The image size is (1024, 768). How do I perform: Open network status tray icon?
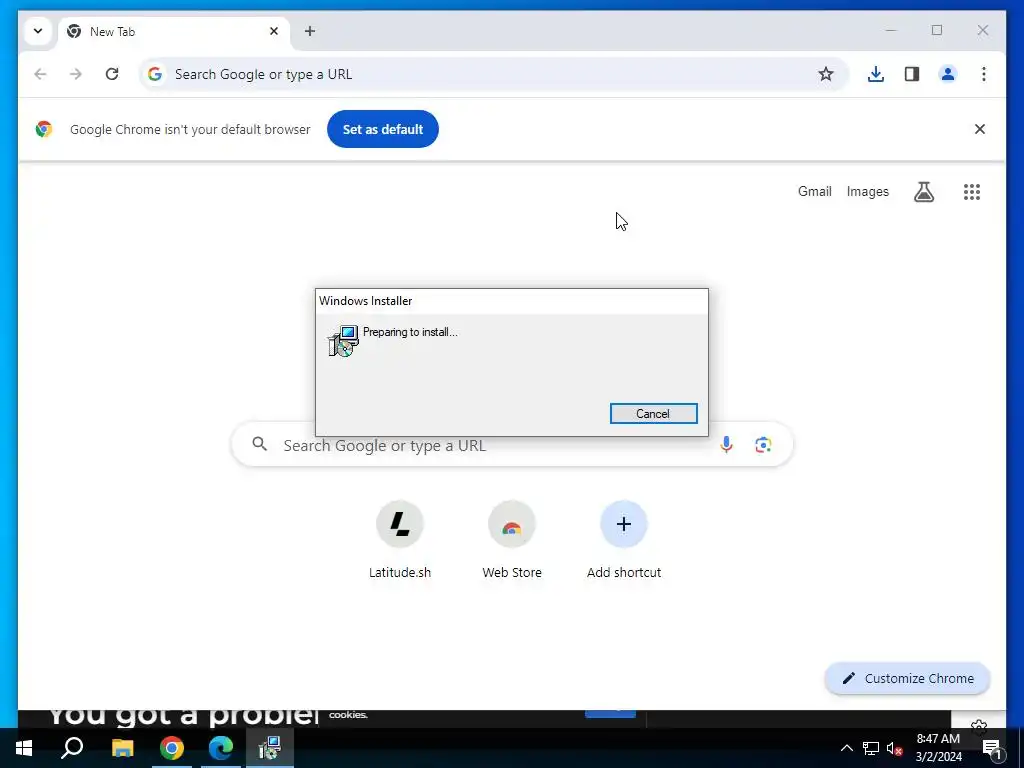coord(871,748)
